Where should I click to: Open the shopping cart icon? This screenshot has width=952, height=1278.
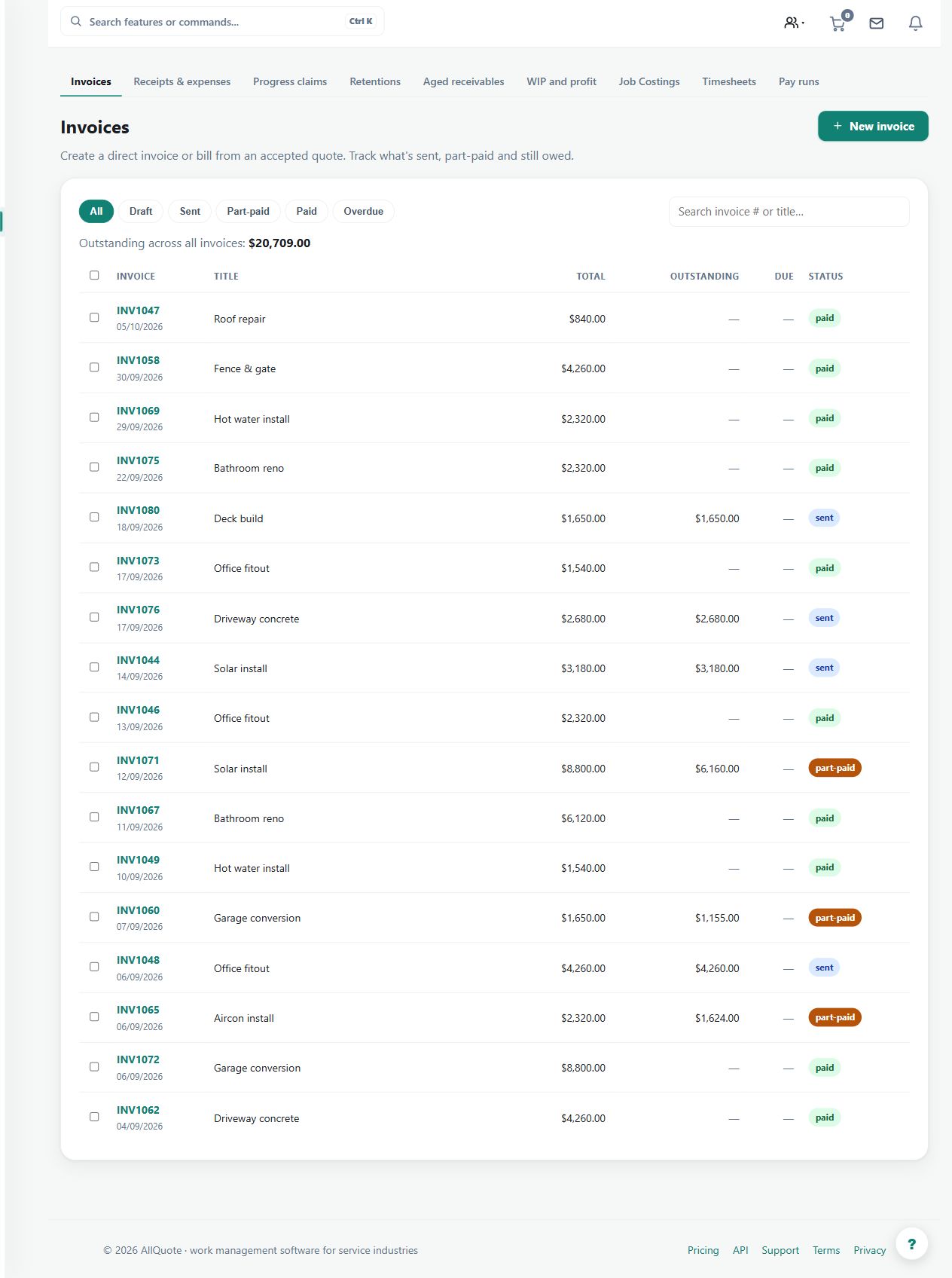(838, 23)
